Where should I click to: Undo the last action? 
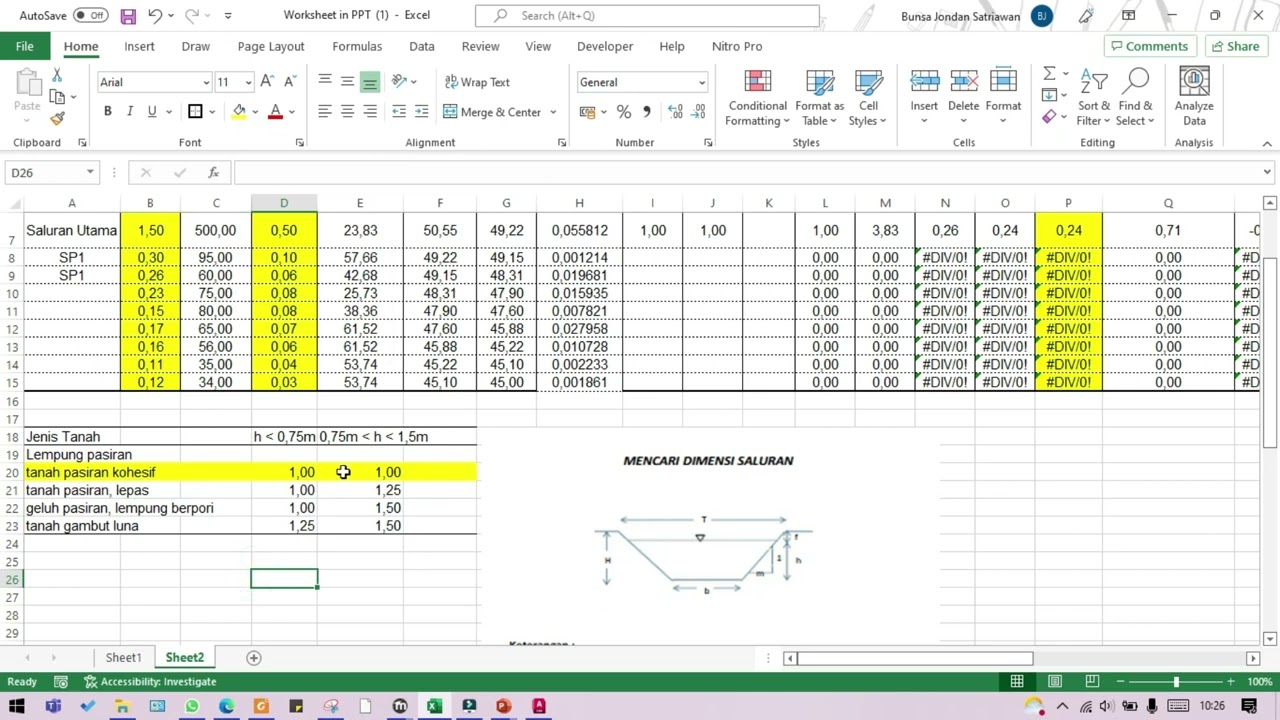[x=155, y=16]
